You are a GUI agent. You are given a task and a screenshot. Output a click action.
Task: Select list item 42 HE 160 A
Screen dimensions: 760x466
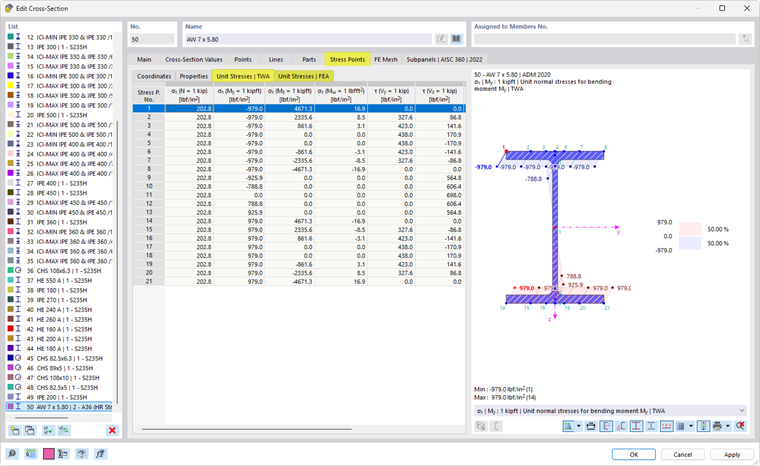pyautogui.click(x=60, y=329)
